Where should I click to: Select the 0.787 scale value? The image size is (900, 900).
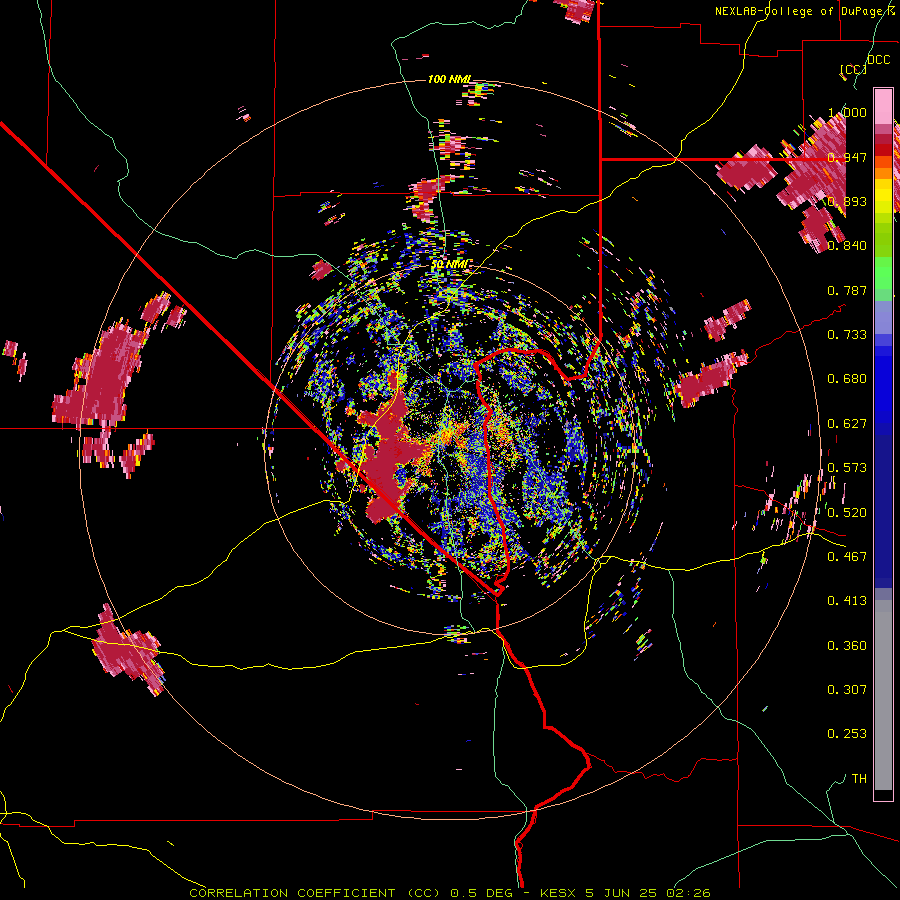click(x=847, y=290)
